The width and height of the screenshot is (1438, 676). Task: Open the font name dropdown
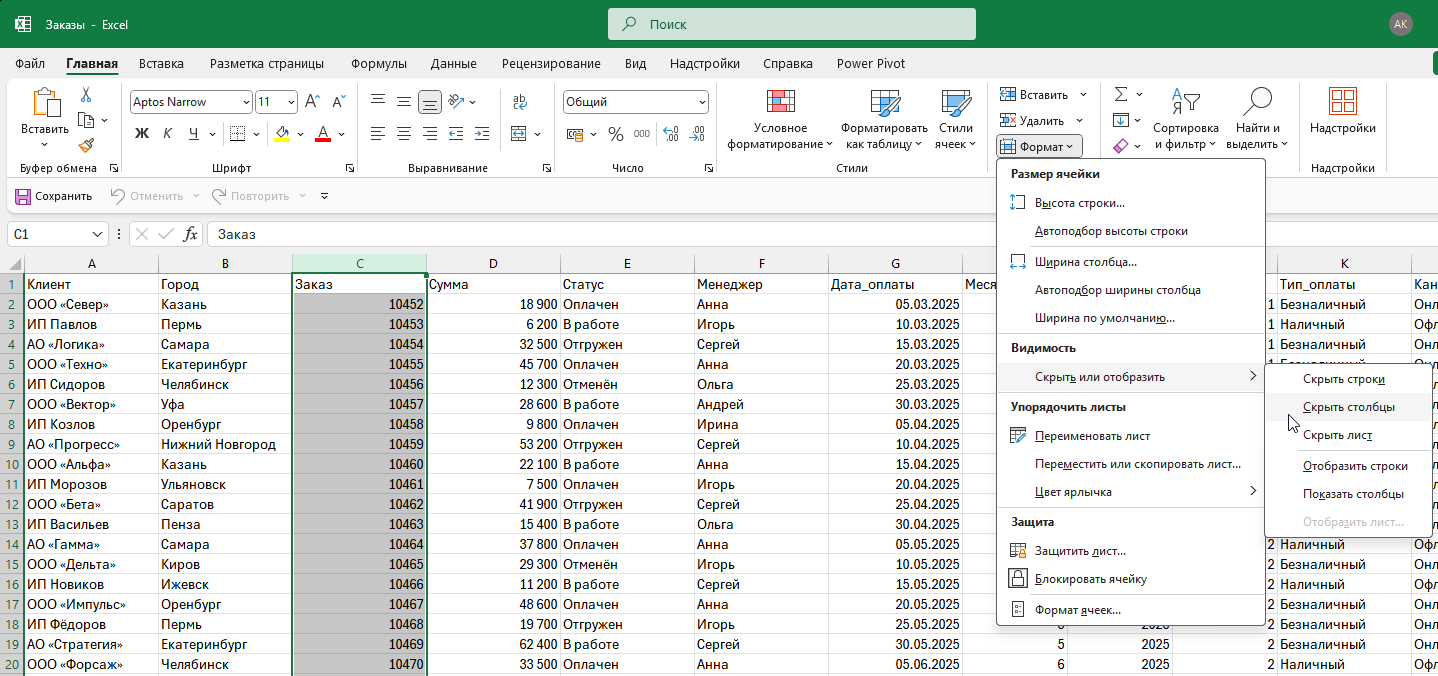(246, 102)
